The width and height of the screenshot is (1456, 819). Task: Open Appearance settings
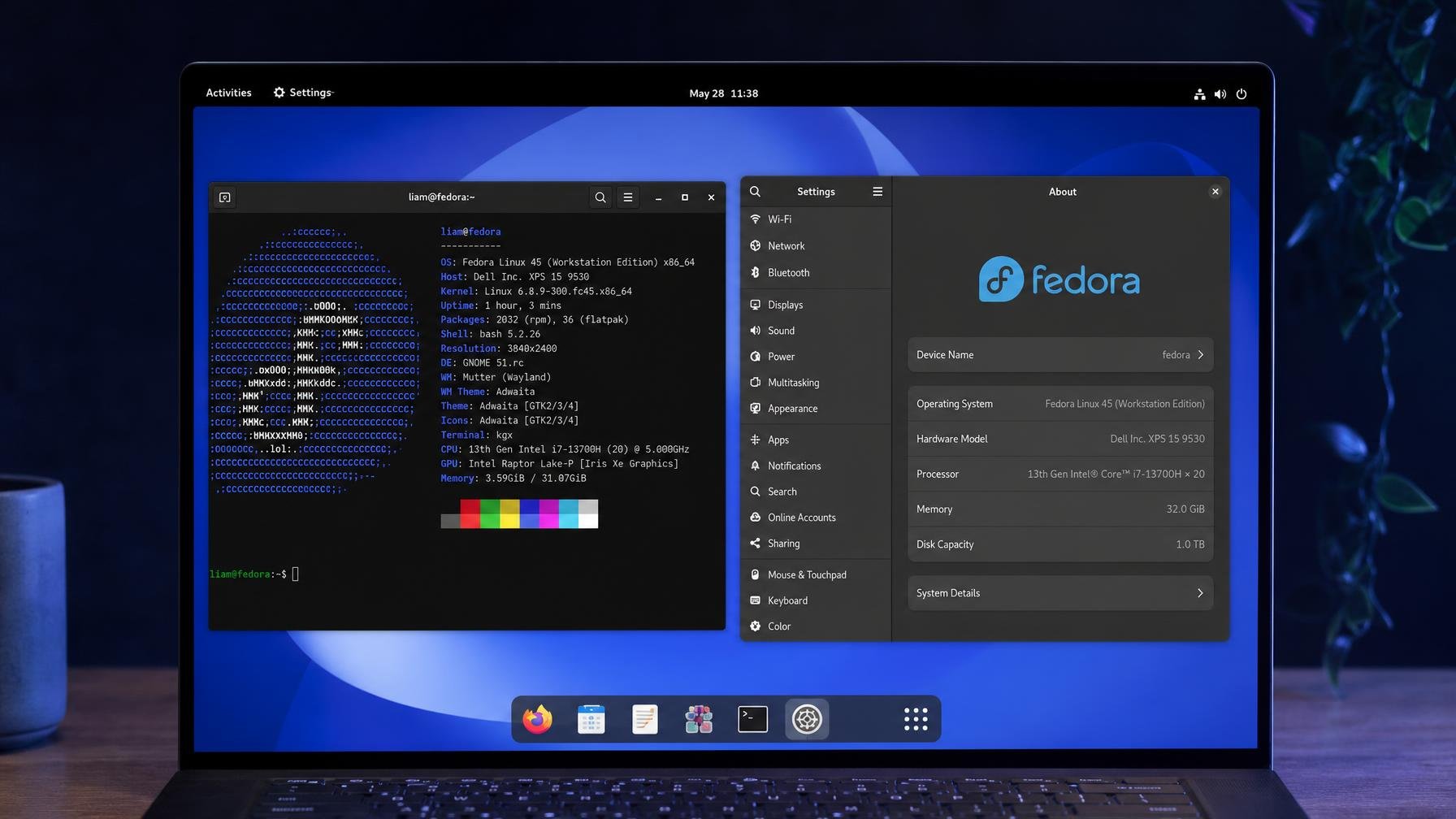pos(816,409)
